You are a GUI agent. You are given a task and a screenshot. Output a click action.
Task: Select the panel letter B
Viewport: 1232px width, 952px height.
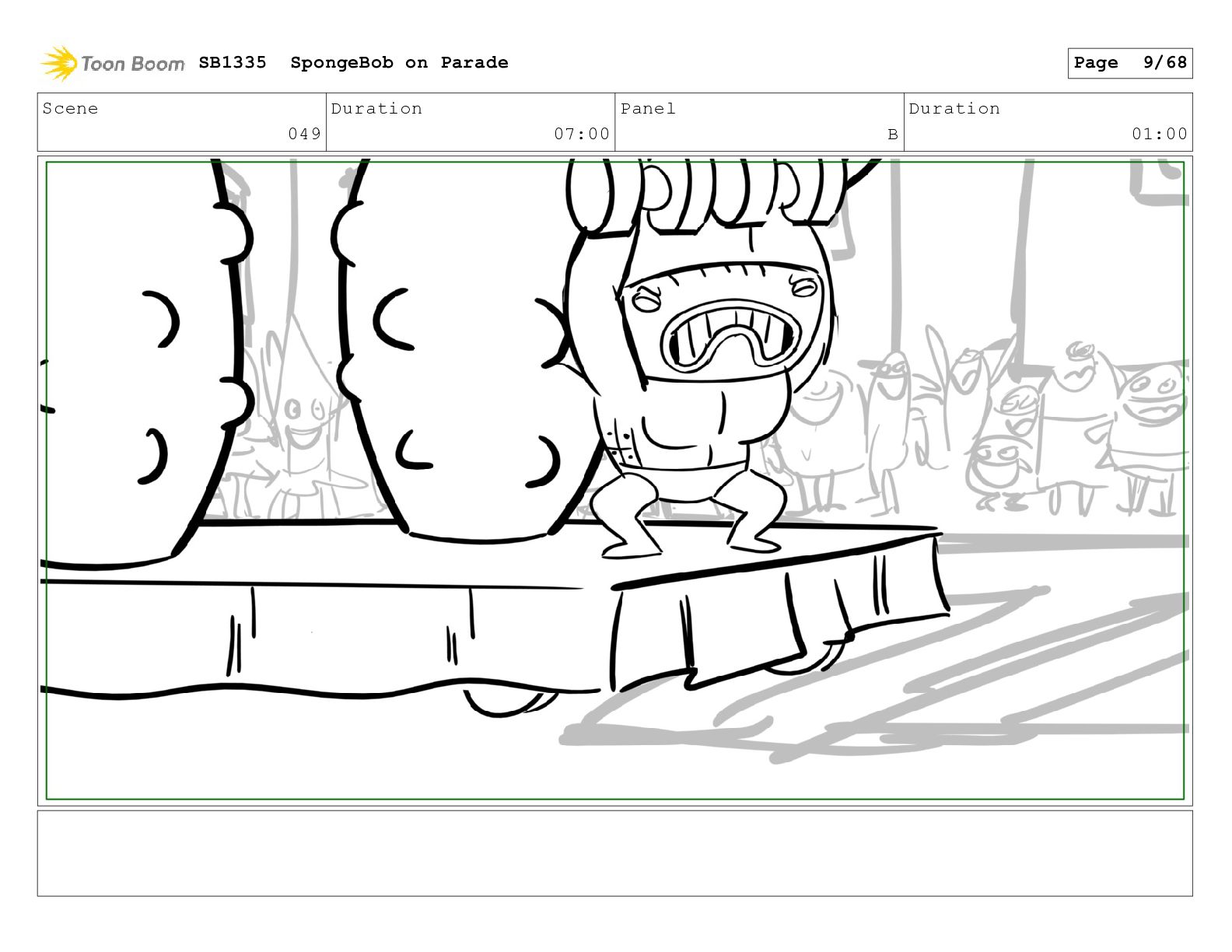pos(893,135)
